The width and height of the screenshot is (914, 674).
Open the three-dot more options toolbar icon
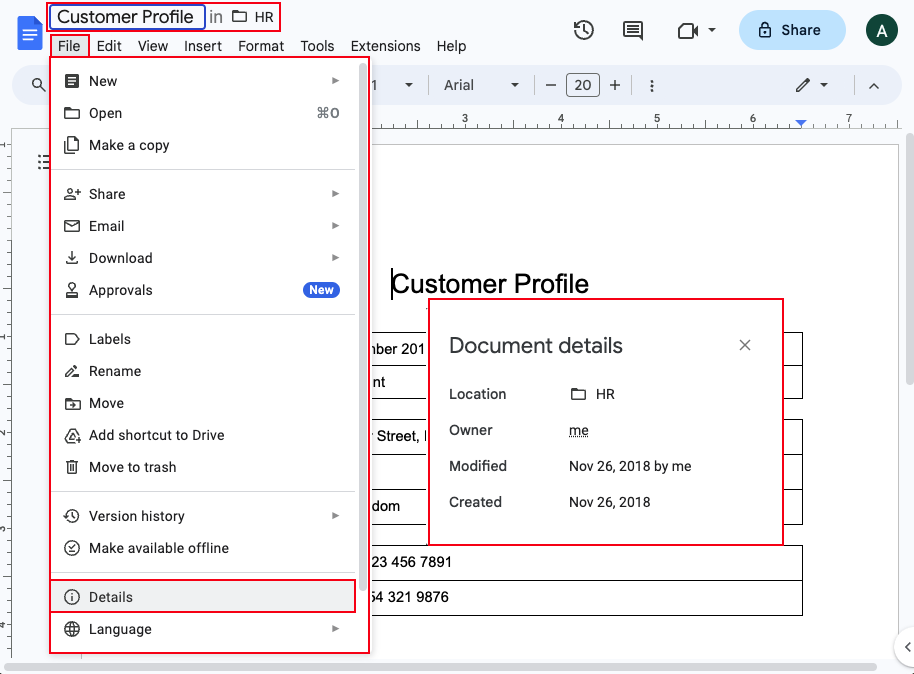coord(652,85)
